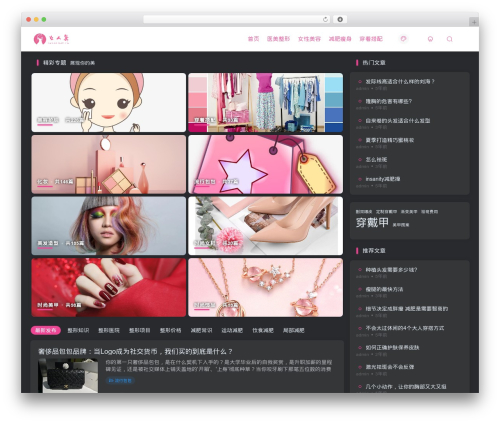Image resolution: width=500 pixels, height=423 pixels.
Task: Reload the page with browser refresh icon
Action: click(x=325, y=20)
